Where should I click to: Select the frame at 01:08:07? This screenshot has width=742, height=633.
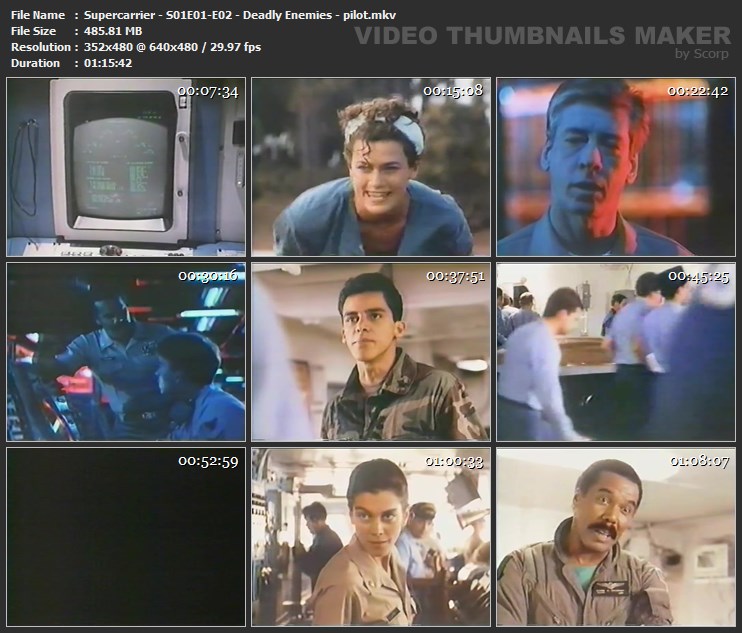click(616, 537)
